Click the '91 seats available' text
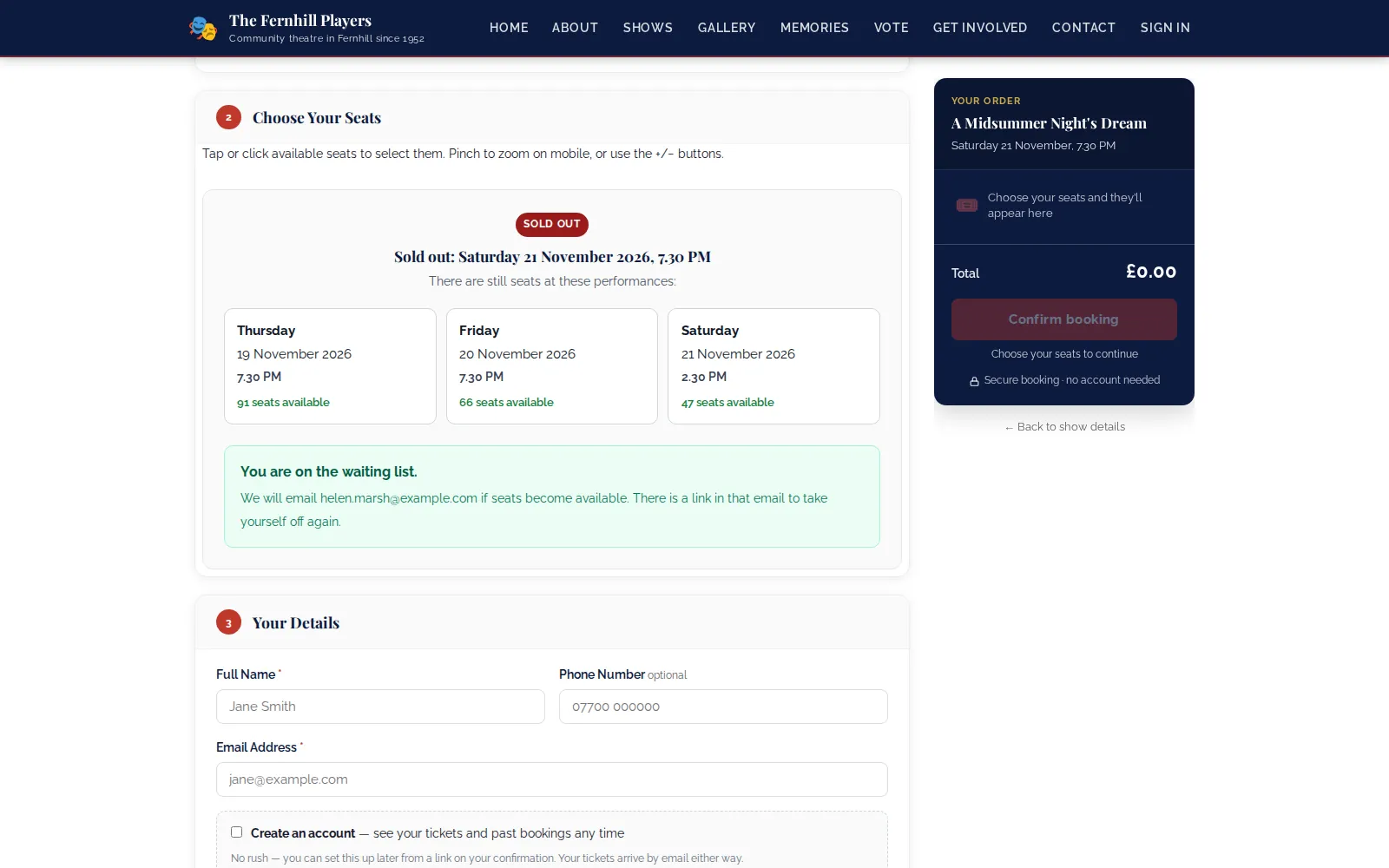Image resolution: width=1389 pixels, height=868 pixels. [283, 403]
